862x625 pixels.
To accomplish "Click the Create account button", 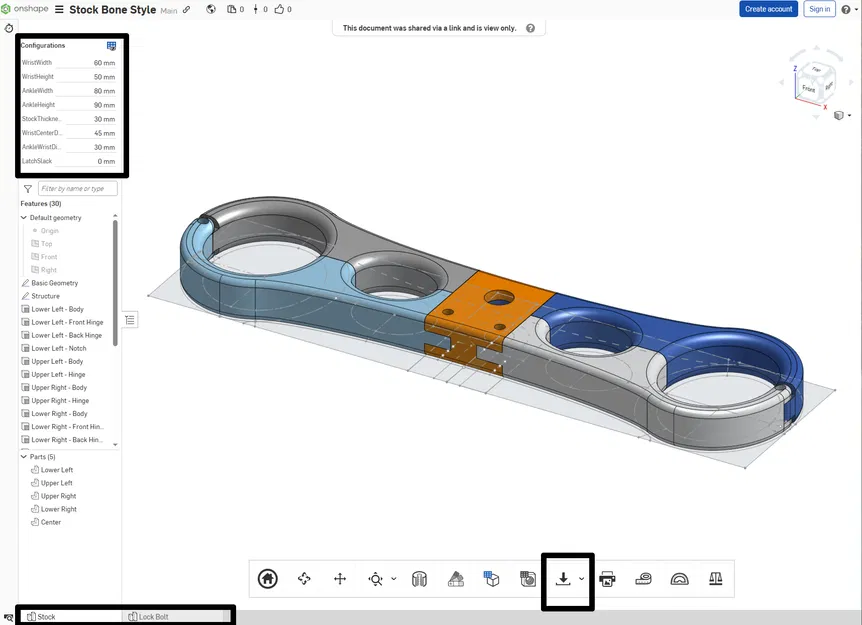I will pos(768,9).
